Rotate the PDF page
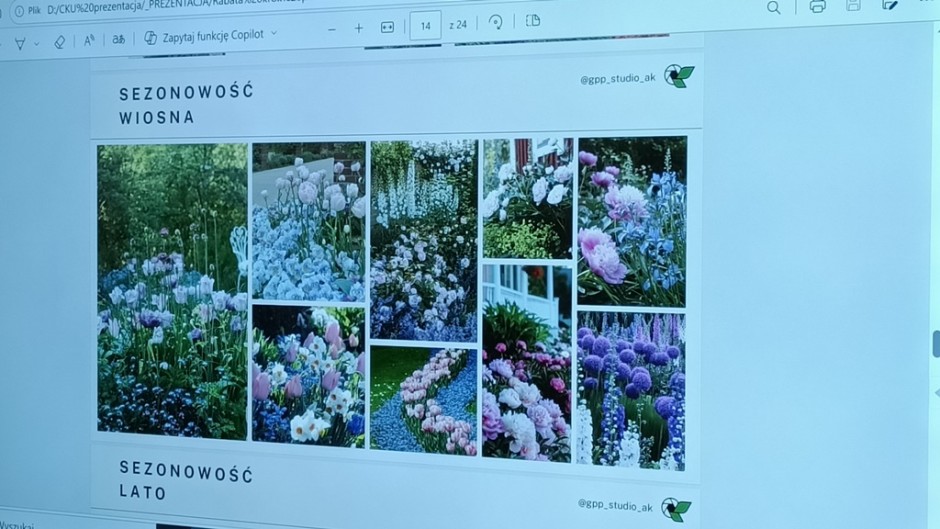Viewport: 940px width, 529px height. coord(495,23)
